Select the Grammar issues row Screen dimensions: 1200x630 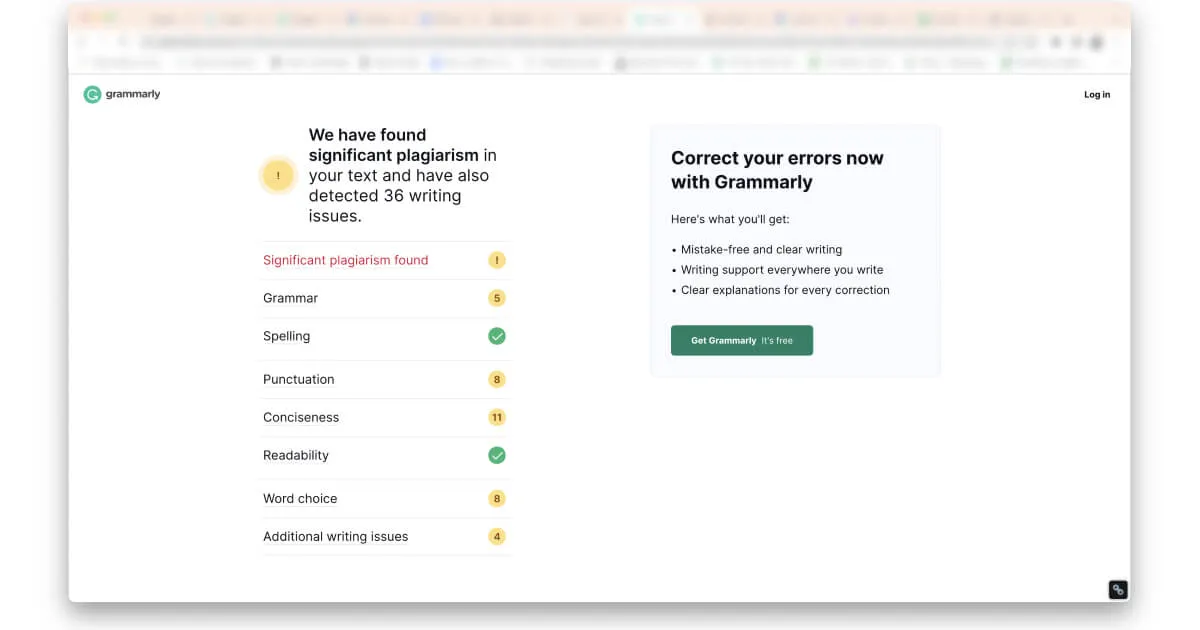290,298
